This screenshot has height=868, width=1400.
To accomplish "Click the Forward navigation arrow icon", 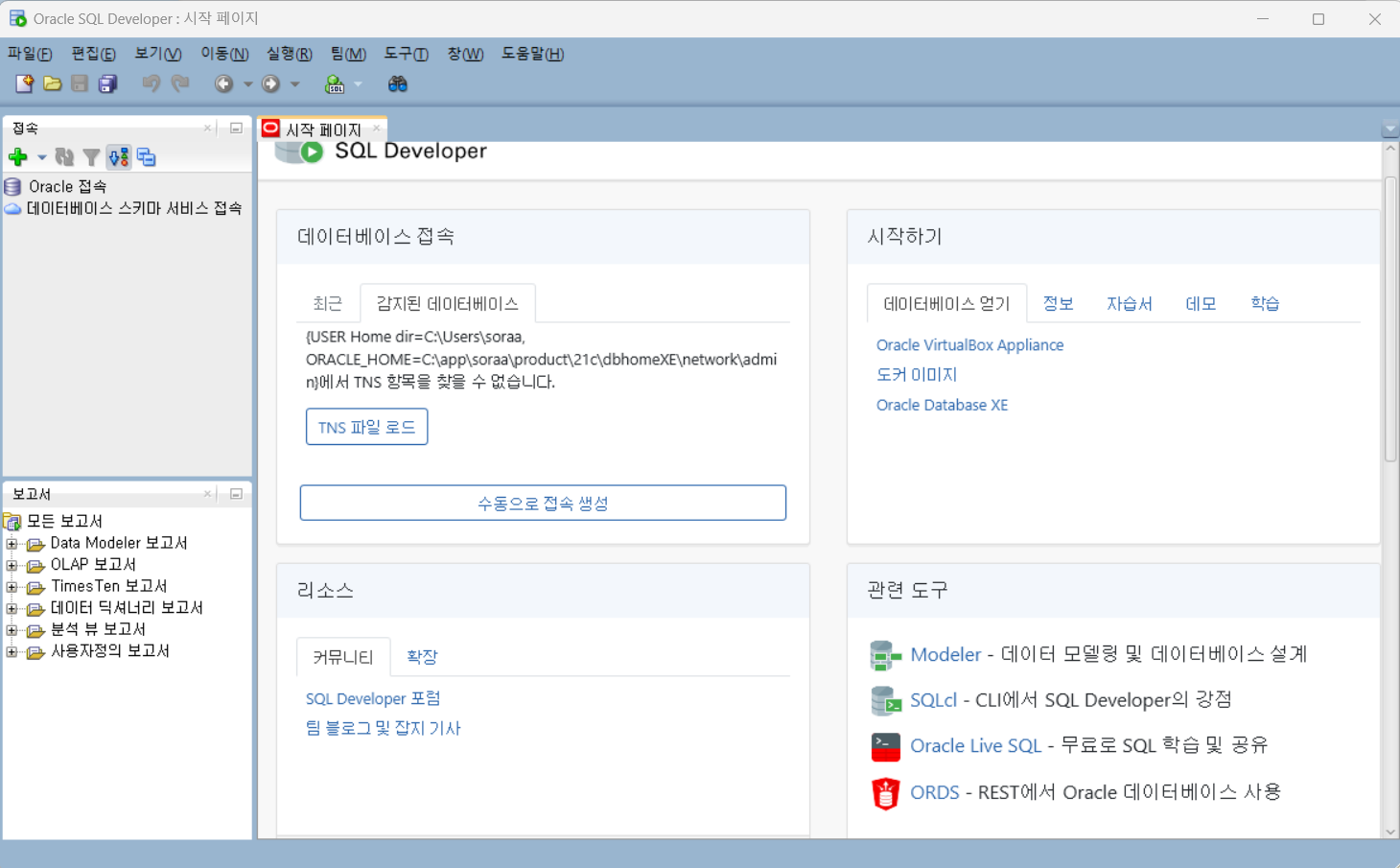I will [271, 83].
